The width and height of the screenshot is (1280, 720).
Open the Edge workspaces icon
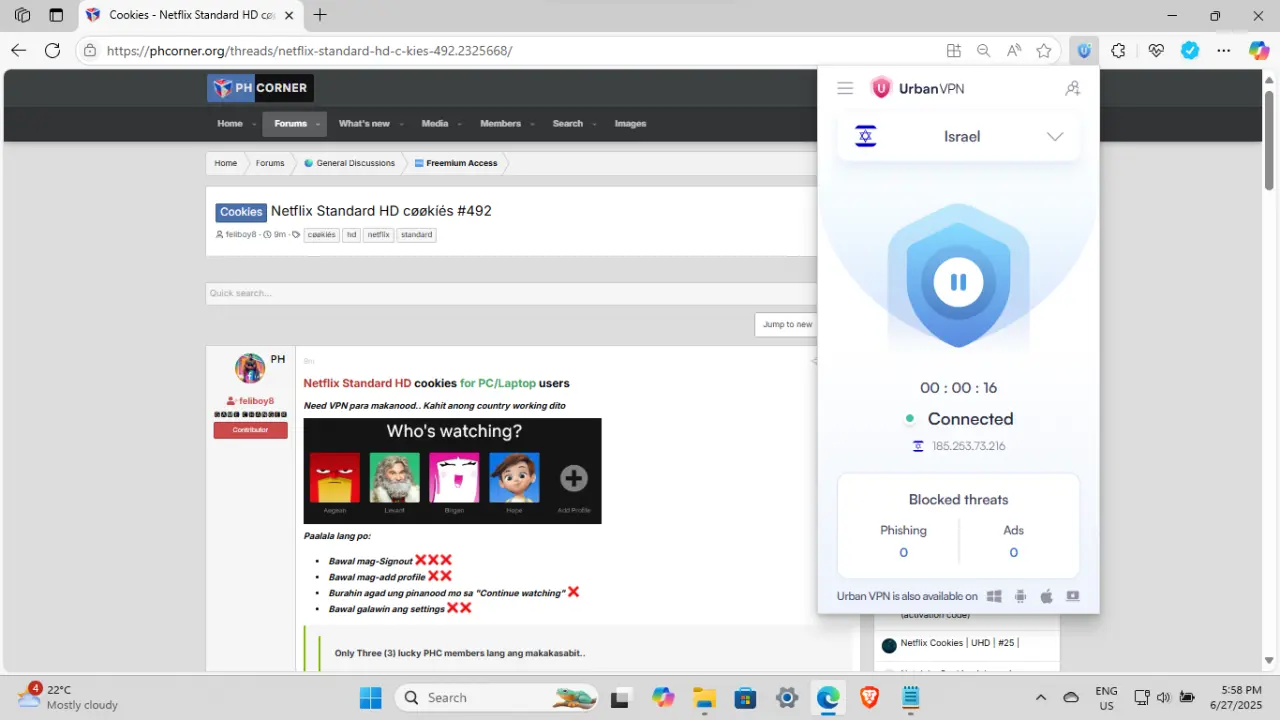coord(22,15)
